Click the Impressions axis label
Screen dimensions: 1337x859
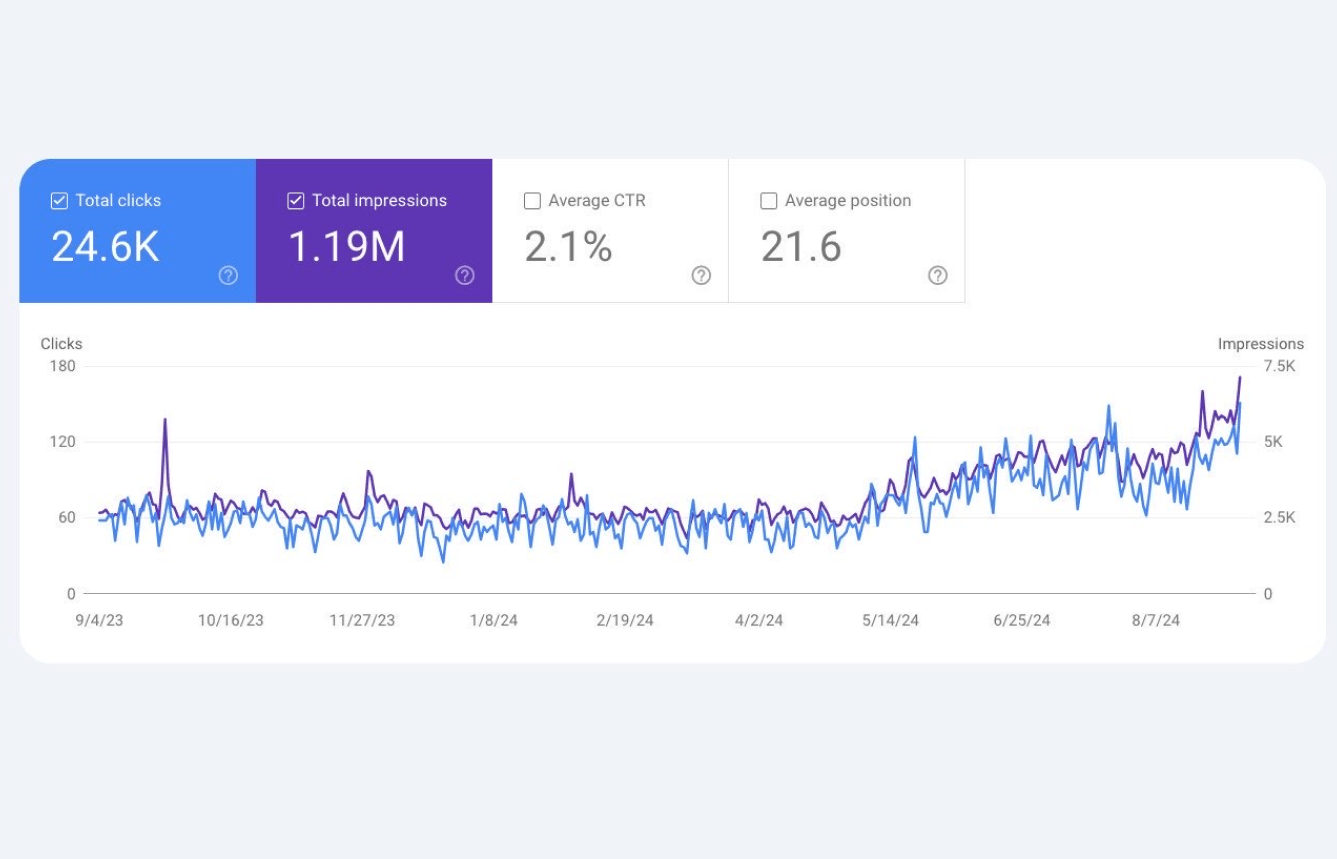coord(1261,343)
